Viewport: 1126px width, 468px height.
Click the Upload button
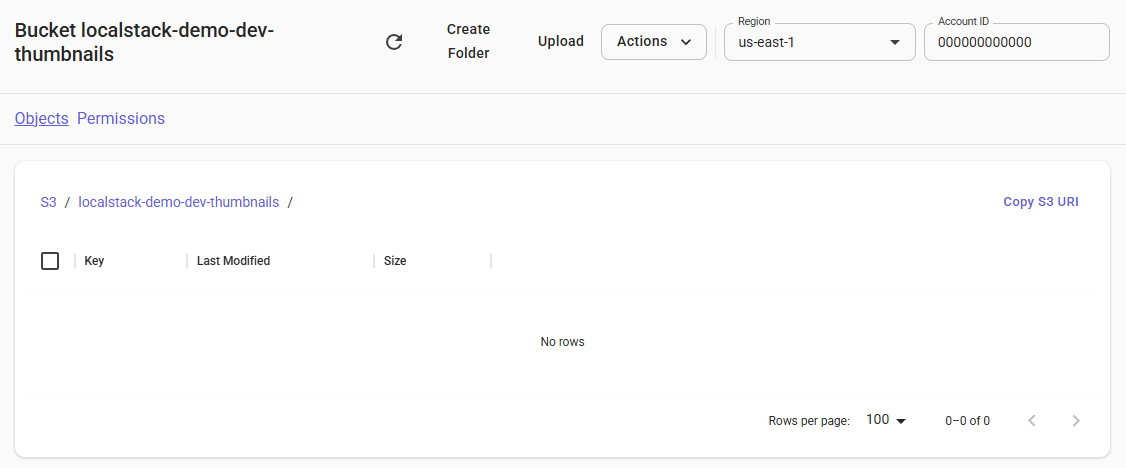[x=561, y=42]
